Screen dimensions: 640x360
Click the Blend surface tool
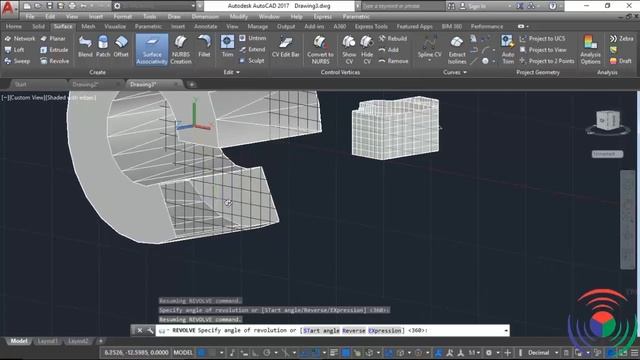[85, 46]
